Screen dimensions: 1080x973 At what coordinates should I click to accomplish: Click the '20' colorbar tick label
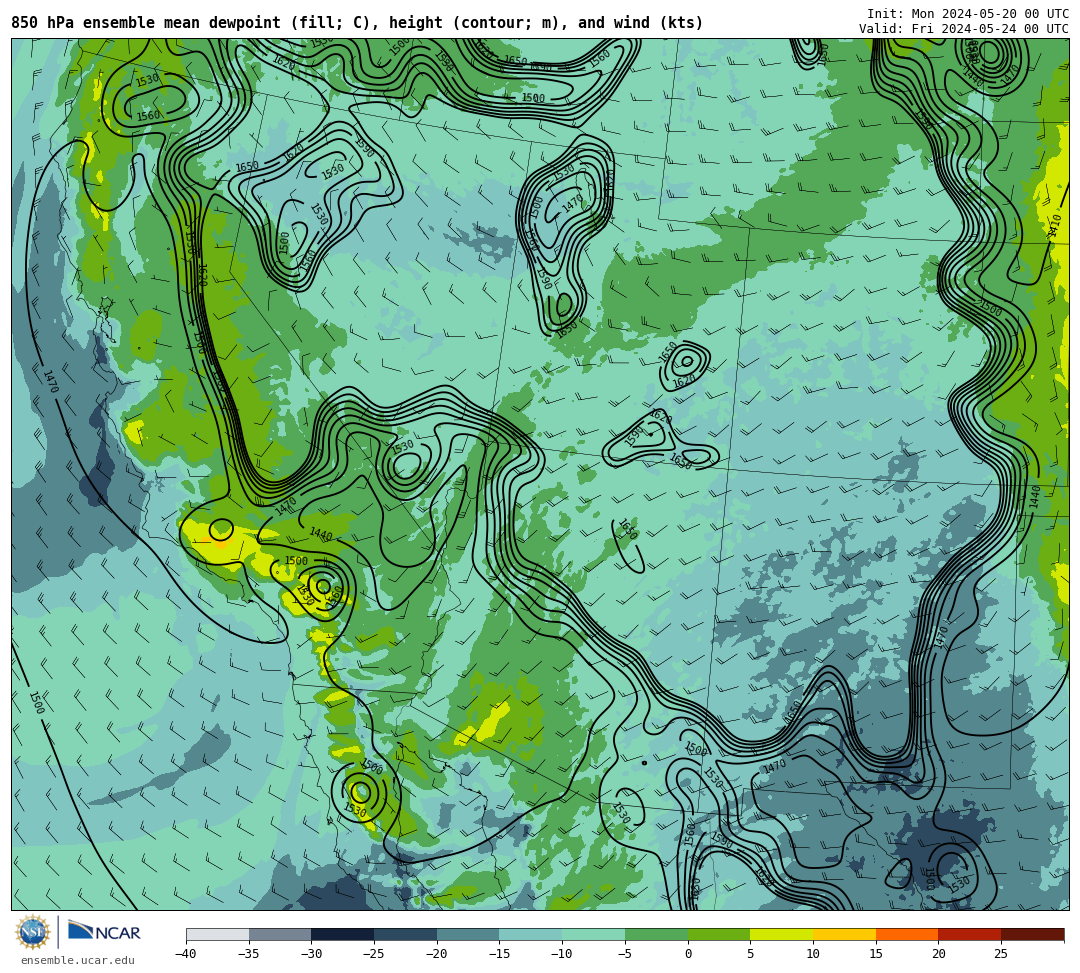click(938, 954)
